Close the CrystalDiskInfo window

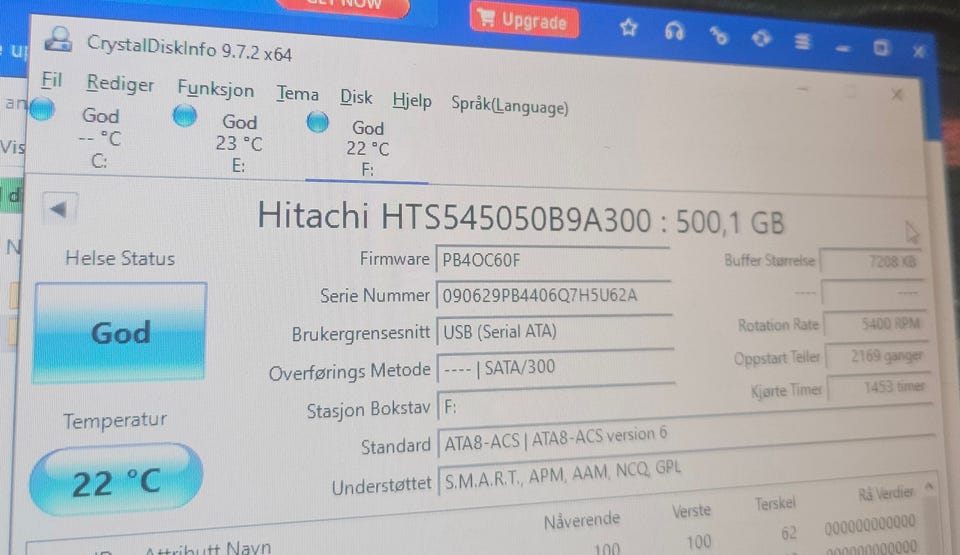897,94
